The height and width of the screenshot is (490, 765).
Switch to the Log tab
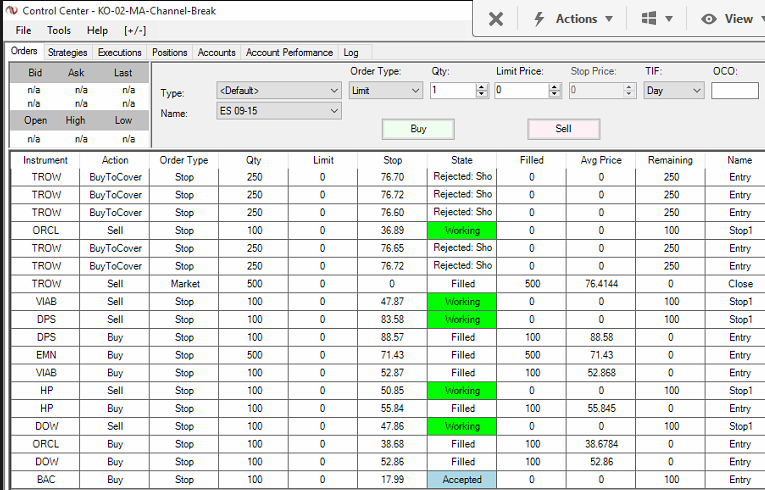[x=351, y=52]
